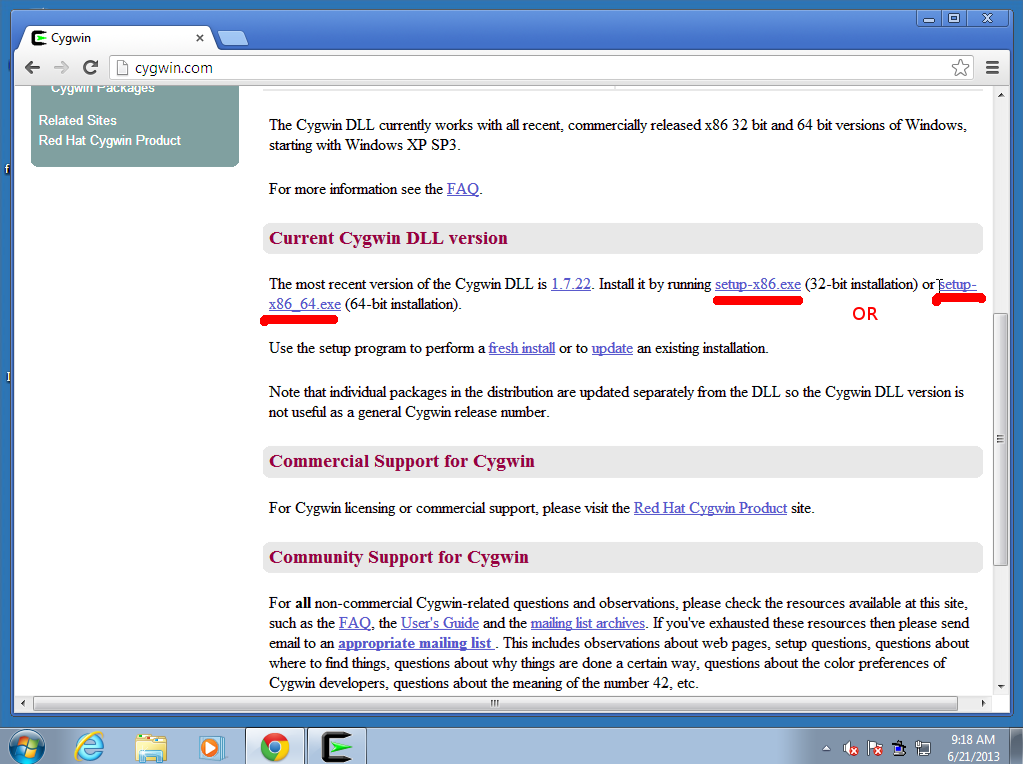The image size is (1023, 764).
Task: Go forward with the forward arrow
Action: click(61, 67)
